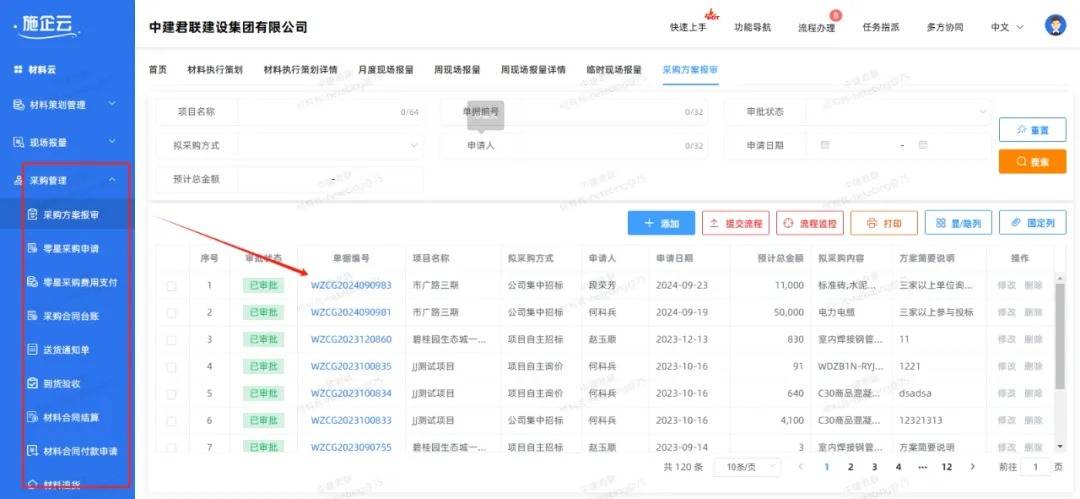Viewport: 1080px width, 499px height.
Task: Click the magnifier icon on 搜索 button
Action: 1023,162
